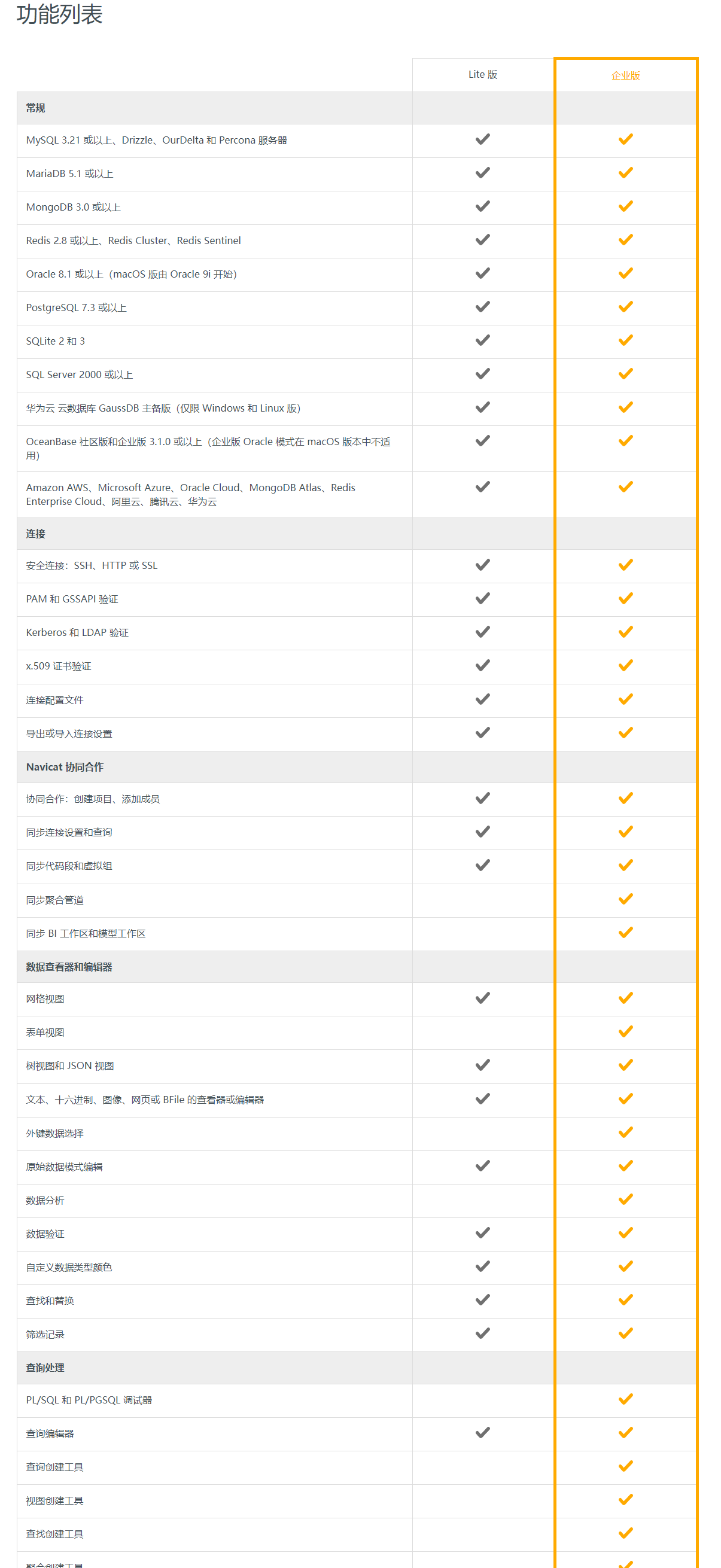The height and width of the screenshot is (1568, 721).
Task: Click enterprise checkmark for 数据分析 row
Action: pyautogui.click(x=625, y=1199)
